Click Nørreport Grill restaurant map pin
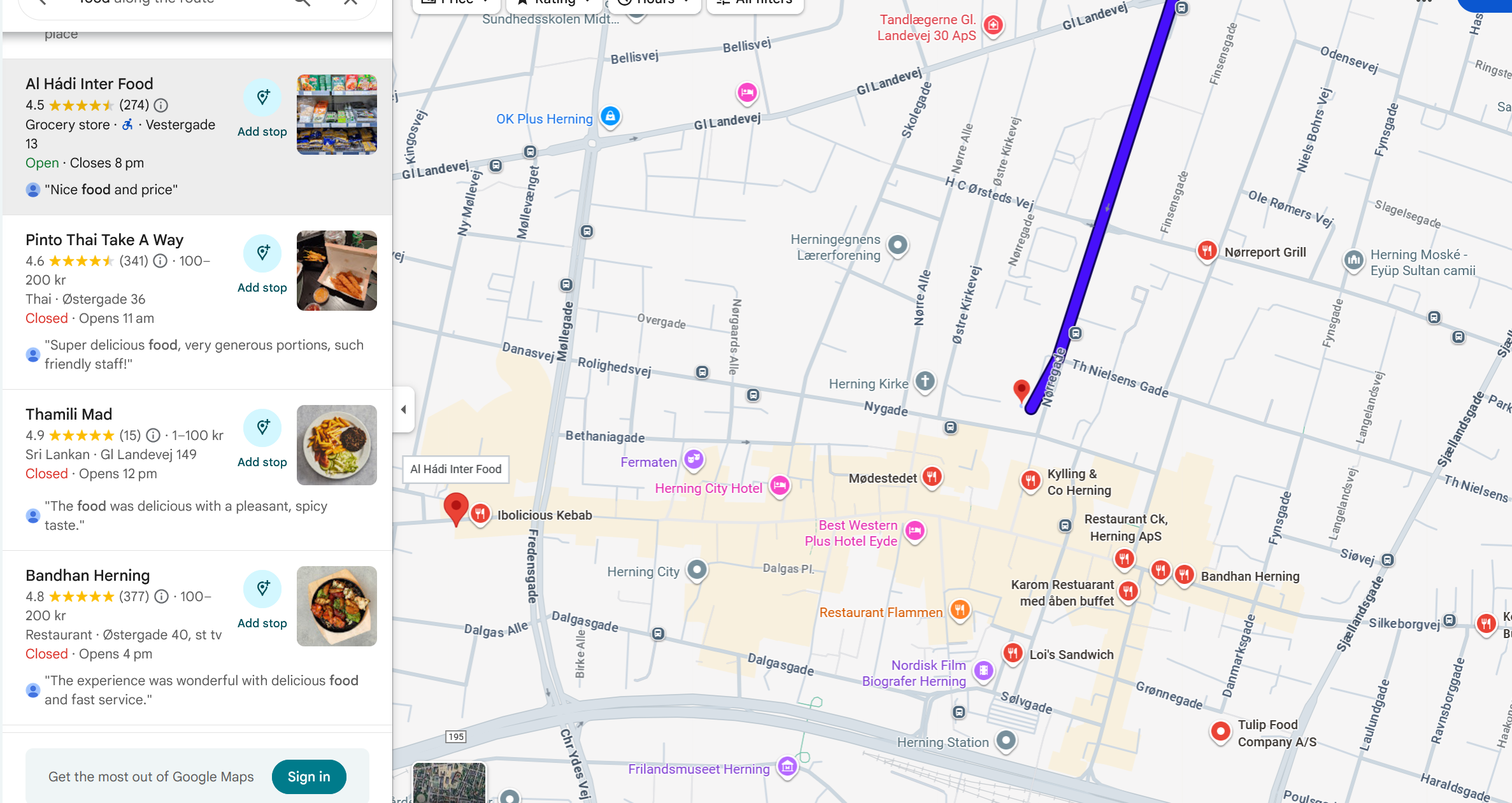 (1207, 251)
